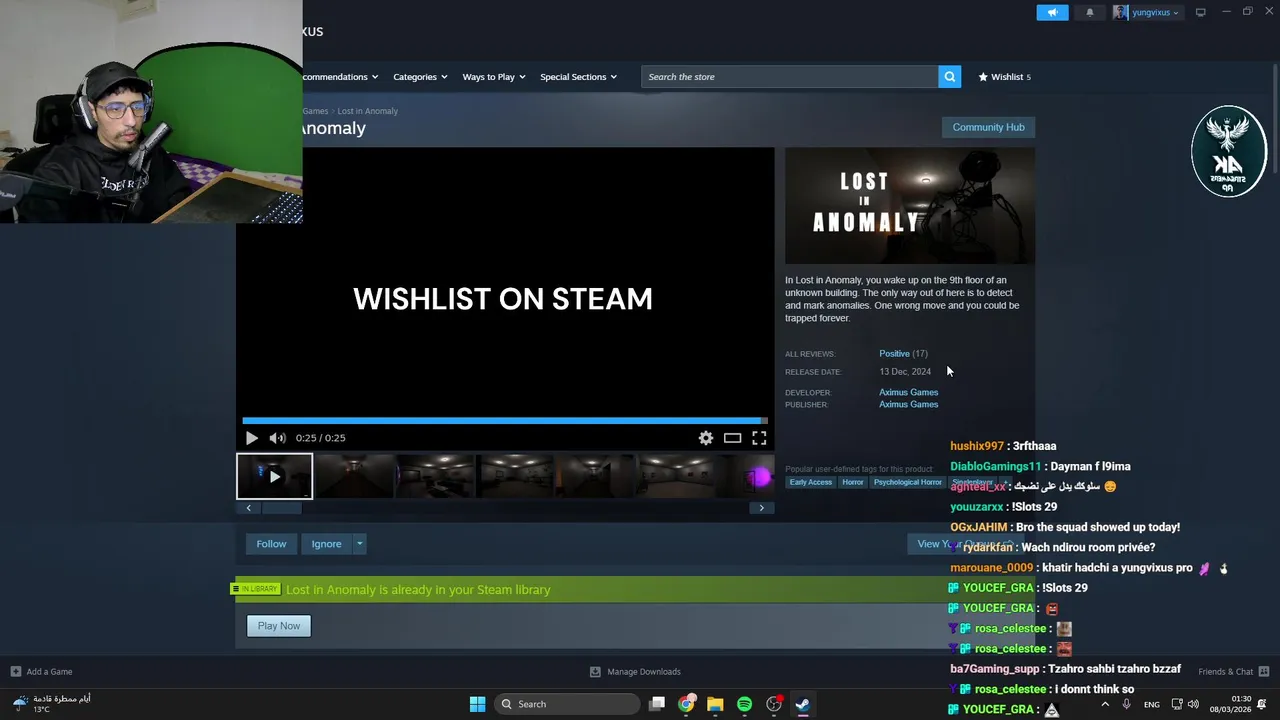The image size is (1280, 720).
Task: Click the store search magnifier button
Action: (x=949, y=77)
